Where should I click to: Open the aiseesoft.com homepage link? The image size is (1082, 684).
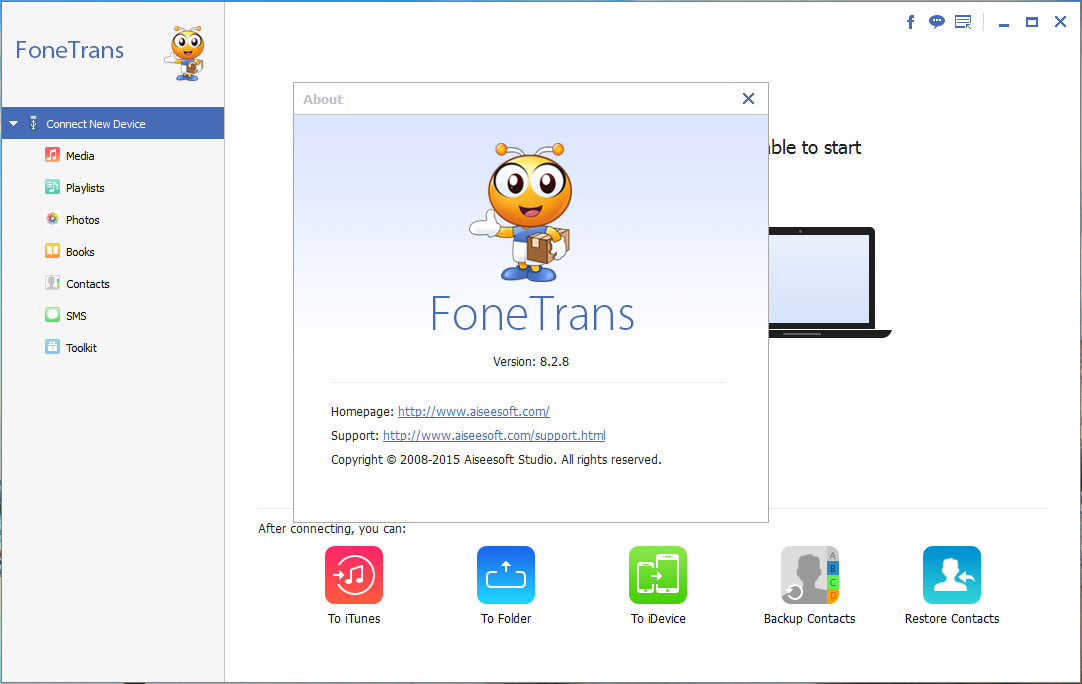473,411
